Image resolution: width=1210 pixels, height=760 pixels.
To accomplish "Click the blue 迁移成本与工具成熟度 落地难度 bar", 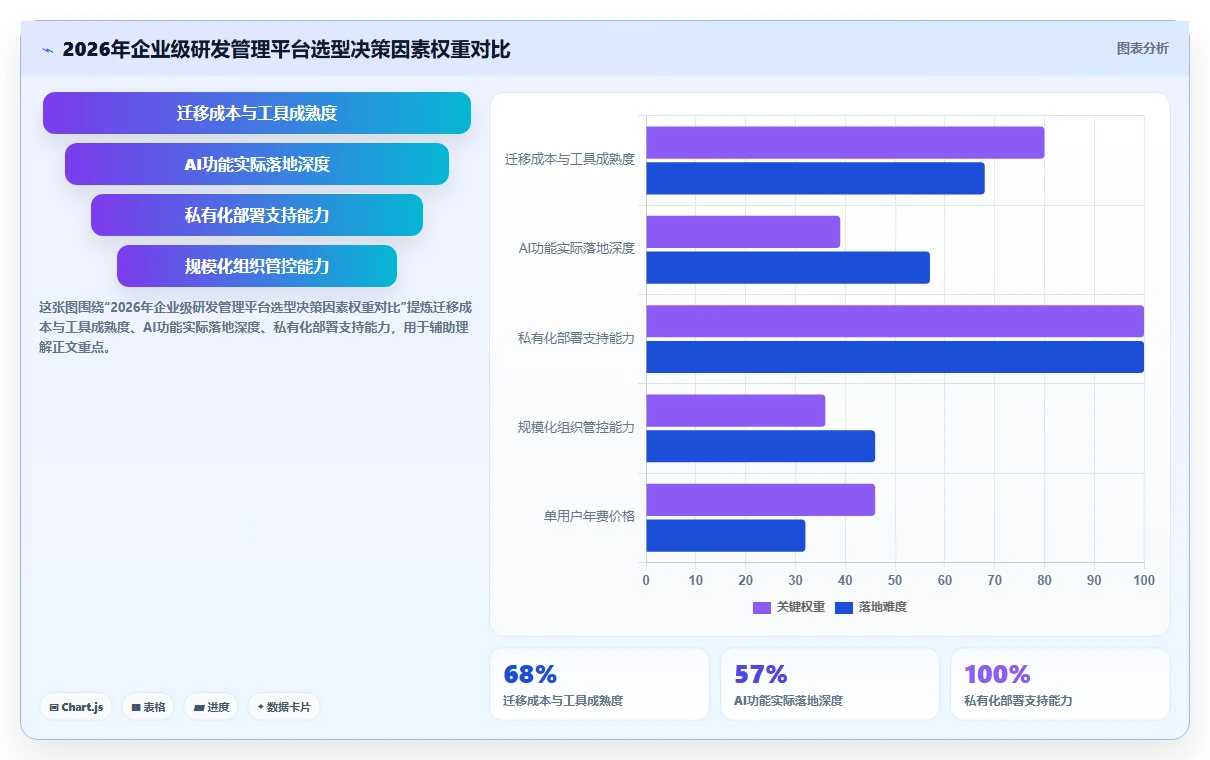I will pyautogui.click(x=815, y=178).
